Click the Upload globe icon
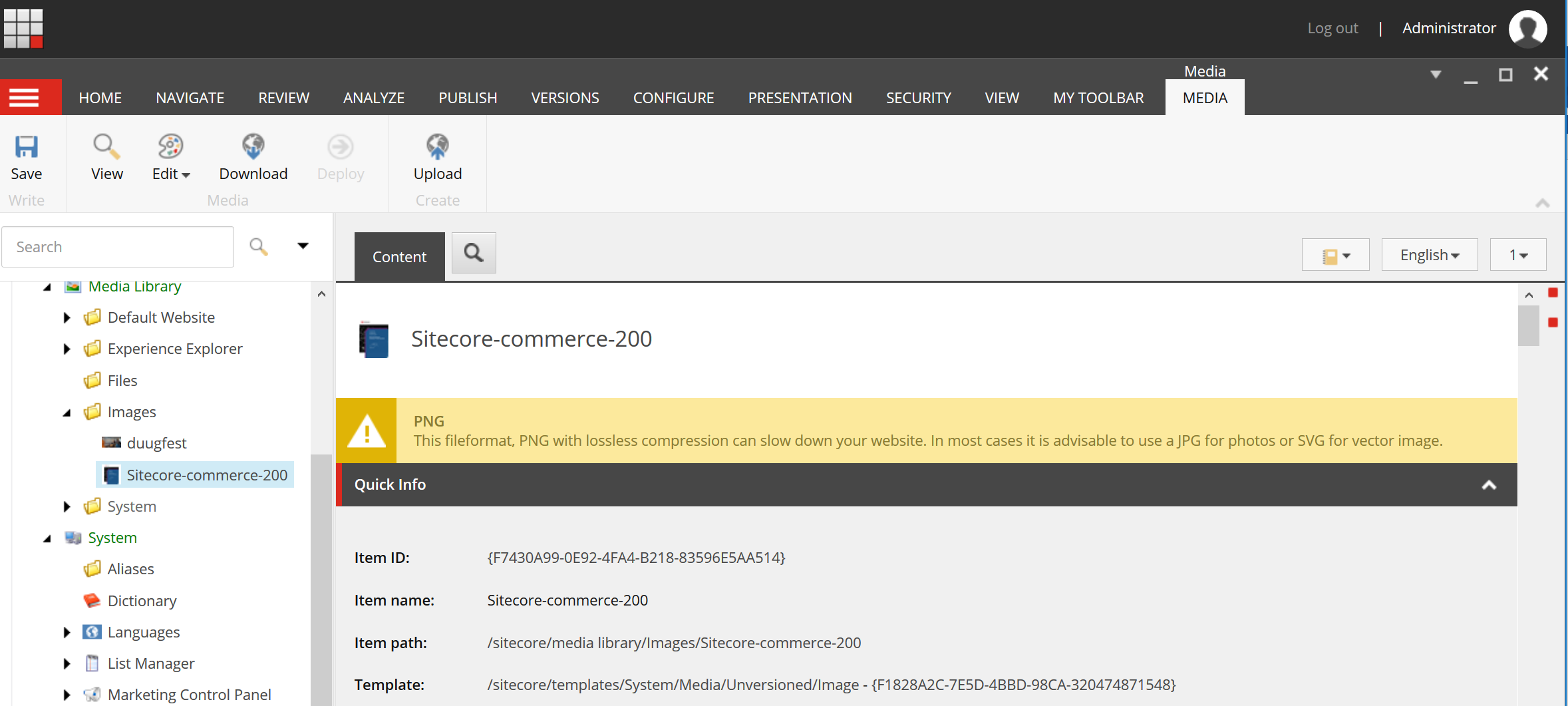The height and width of the screenshot is (706, 1568). coord(438,146)
